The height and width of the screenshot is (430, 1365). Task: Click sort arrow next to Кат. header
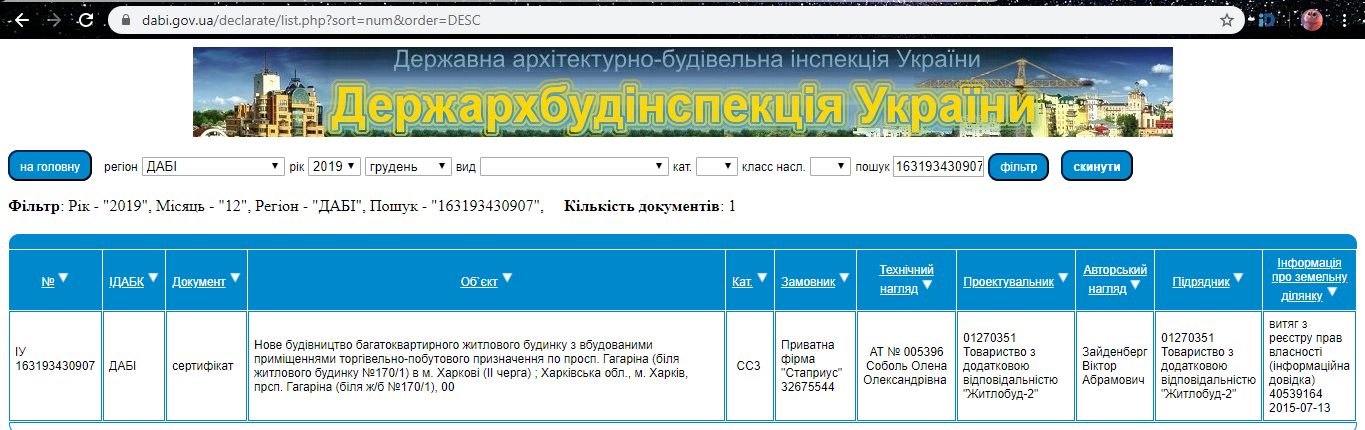pyautogui.click(x=762, y=278)
